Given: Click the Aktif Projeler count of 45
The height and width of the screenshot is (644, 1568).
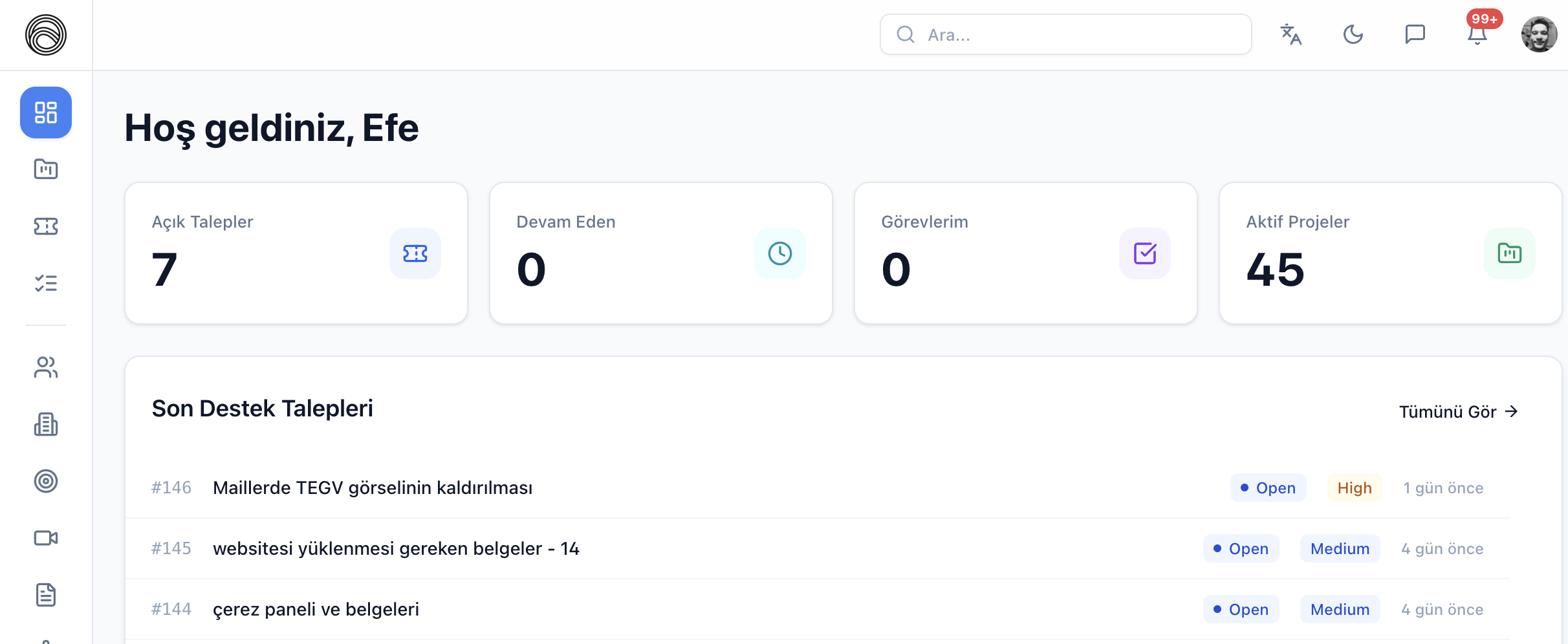Looking at the screenshot, I should [x=1276, y=270].
